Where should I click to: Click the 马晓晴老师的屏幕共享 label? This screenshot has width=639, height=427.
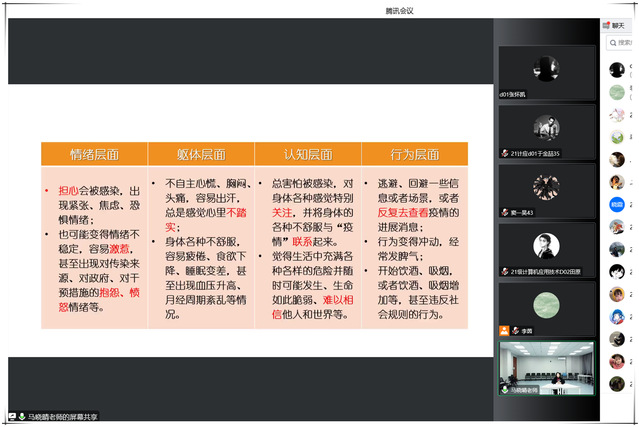point(63,415)
